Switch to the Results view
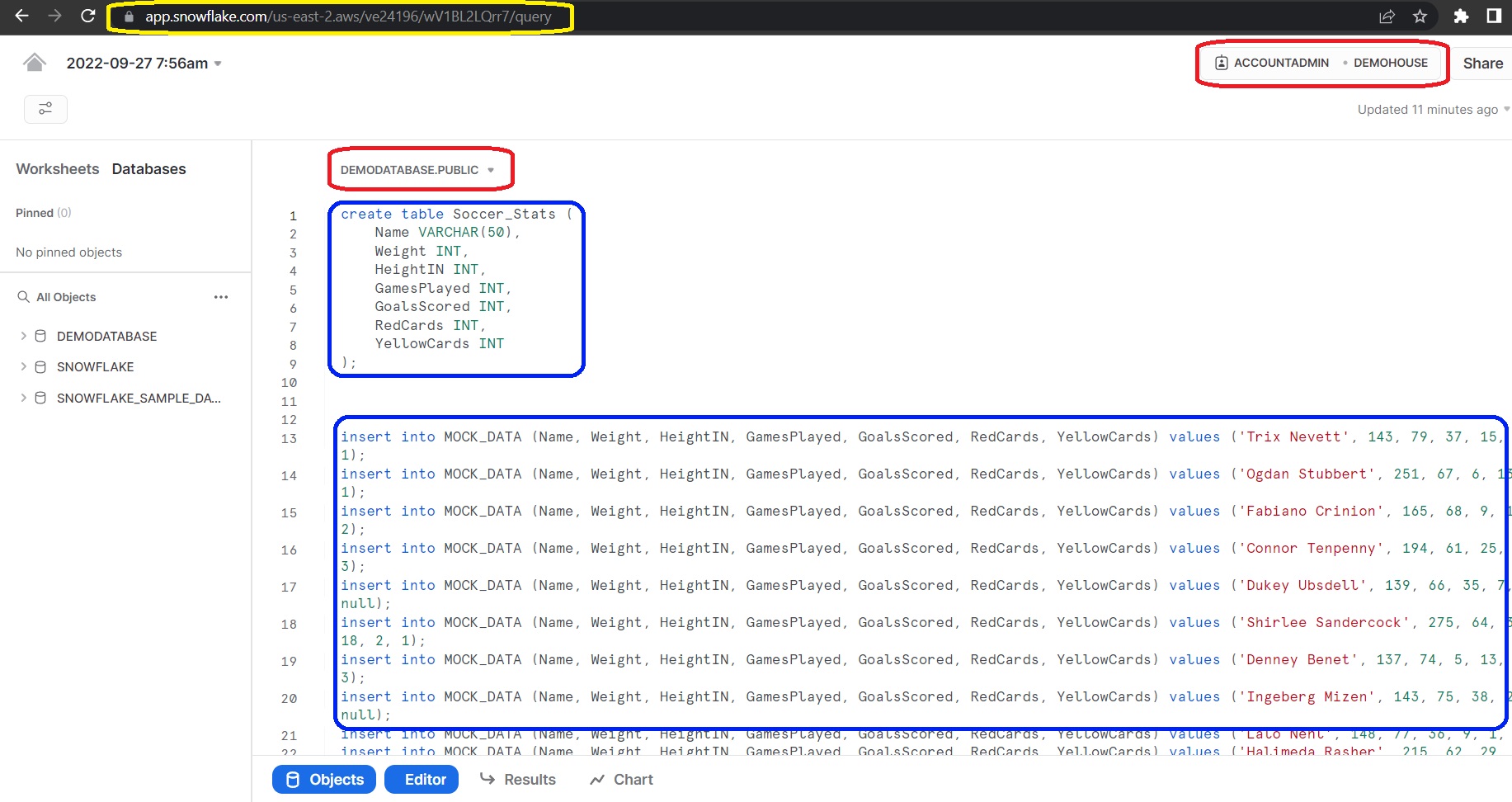The image size is (1512, 802). [518, 780]
